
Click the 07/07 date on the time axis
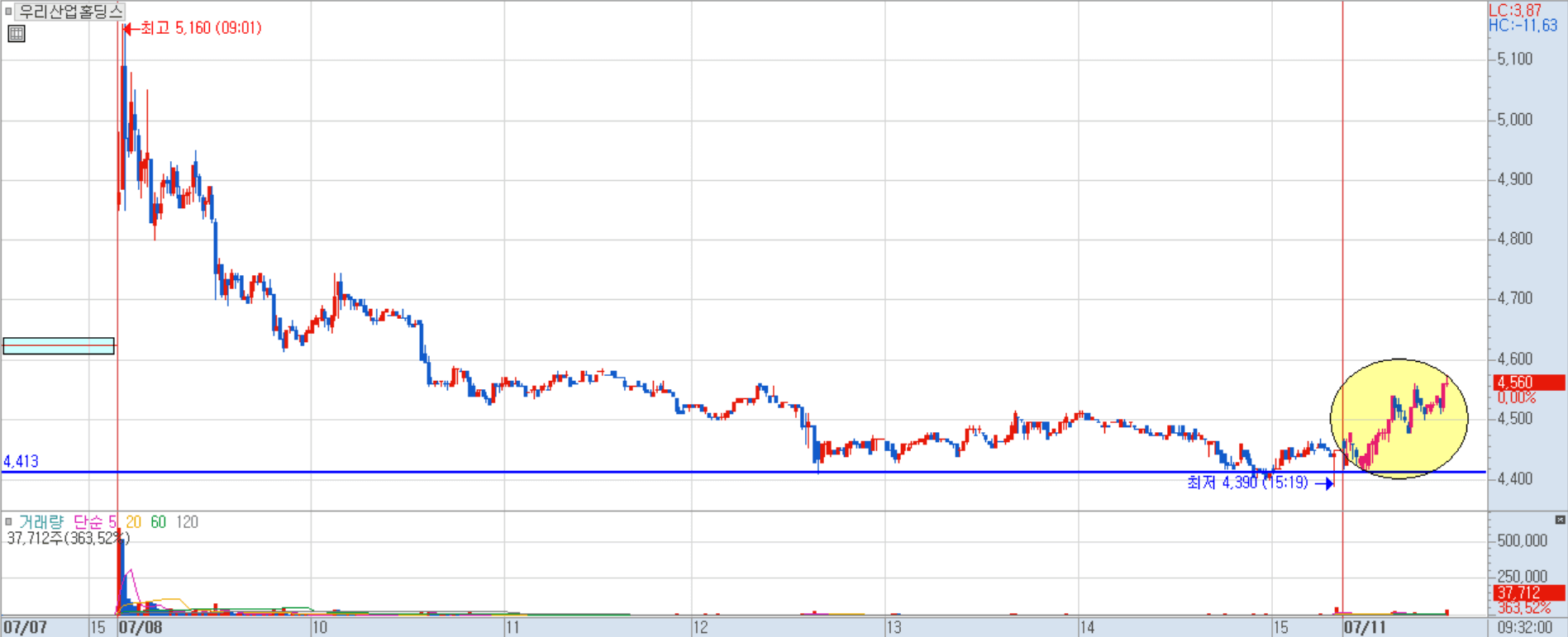[25, 627]
